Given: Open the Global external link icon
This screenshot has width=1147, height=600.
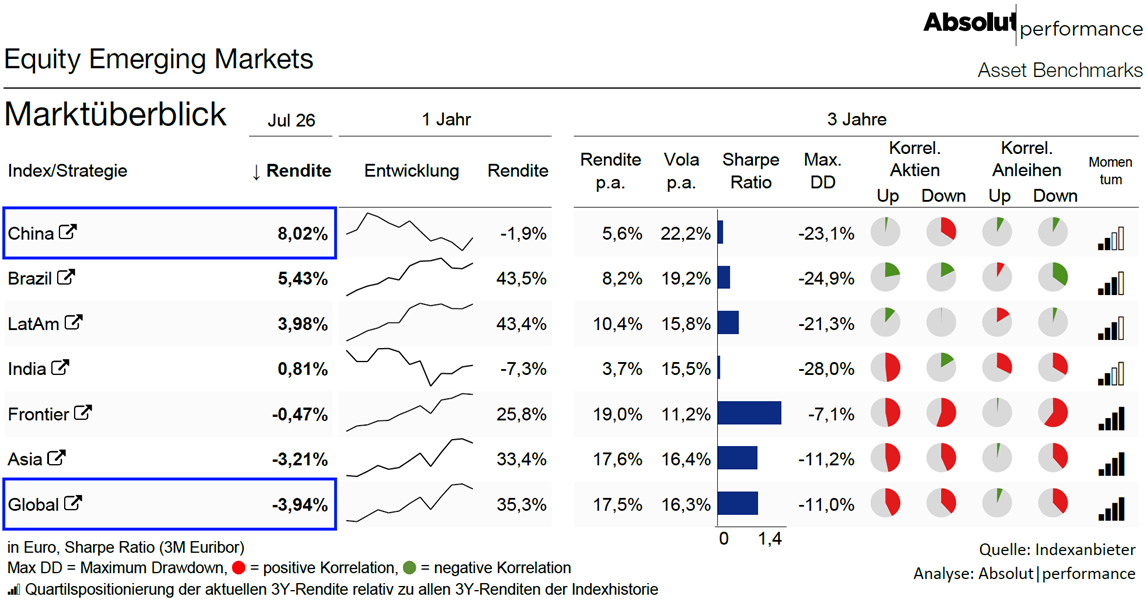Looking at the screenshot, I should click(x=72, y=503).
